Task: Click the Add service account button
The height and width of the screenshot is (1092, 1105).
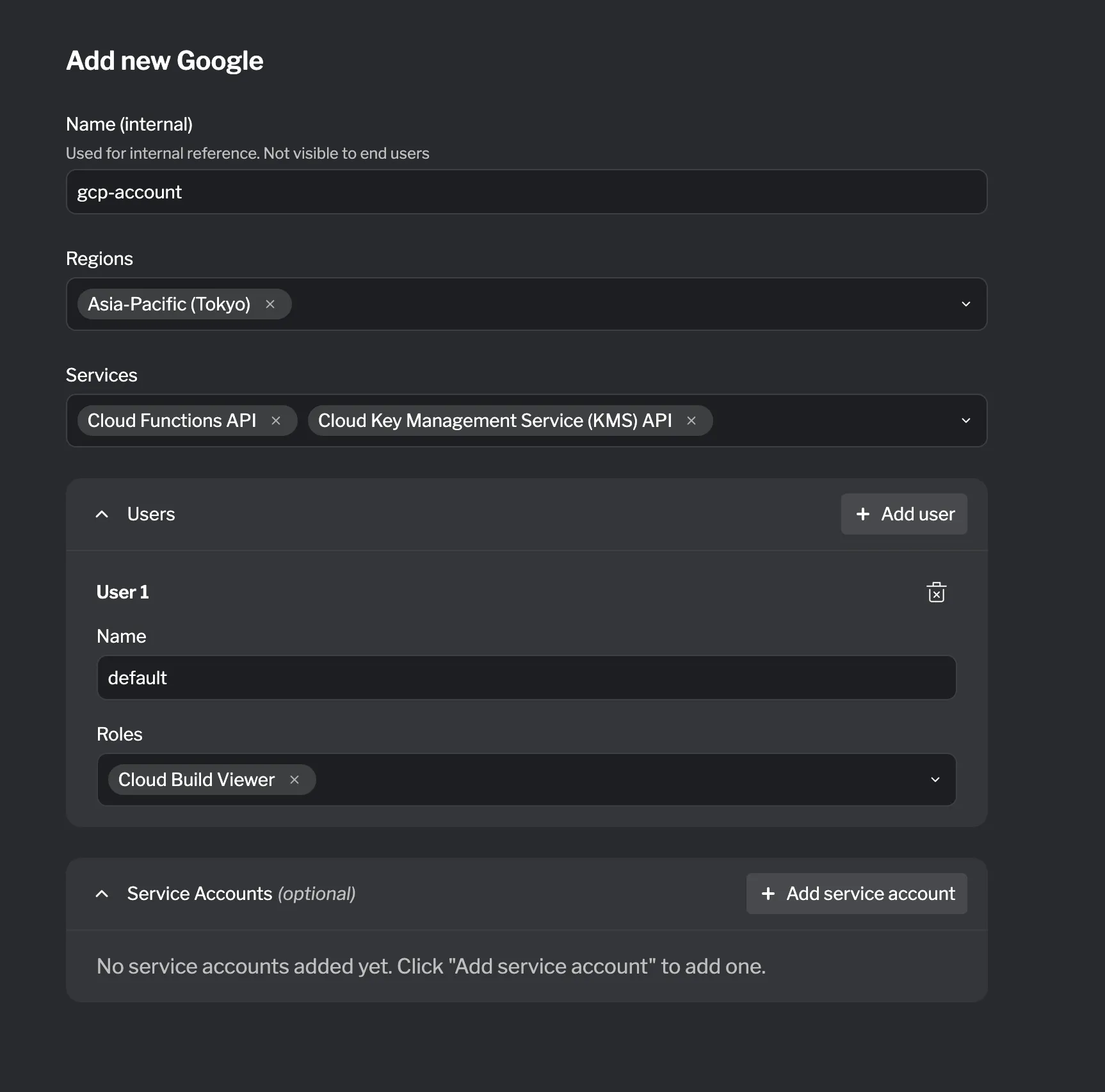Action: (857, 894)
